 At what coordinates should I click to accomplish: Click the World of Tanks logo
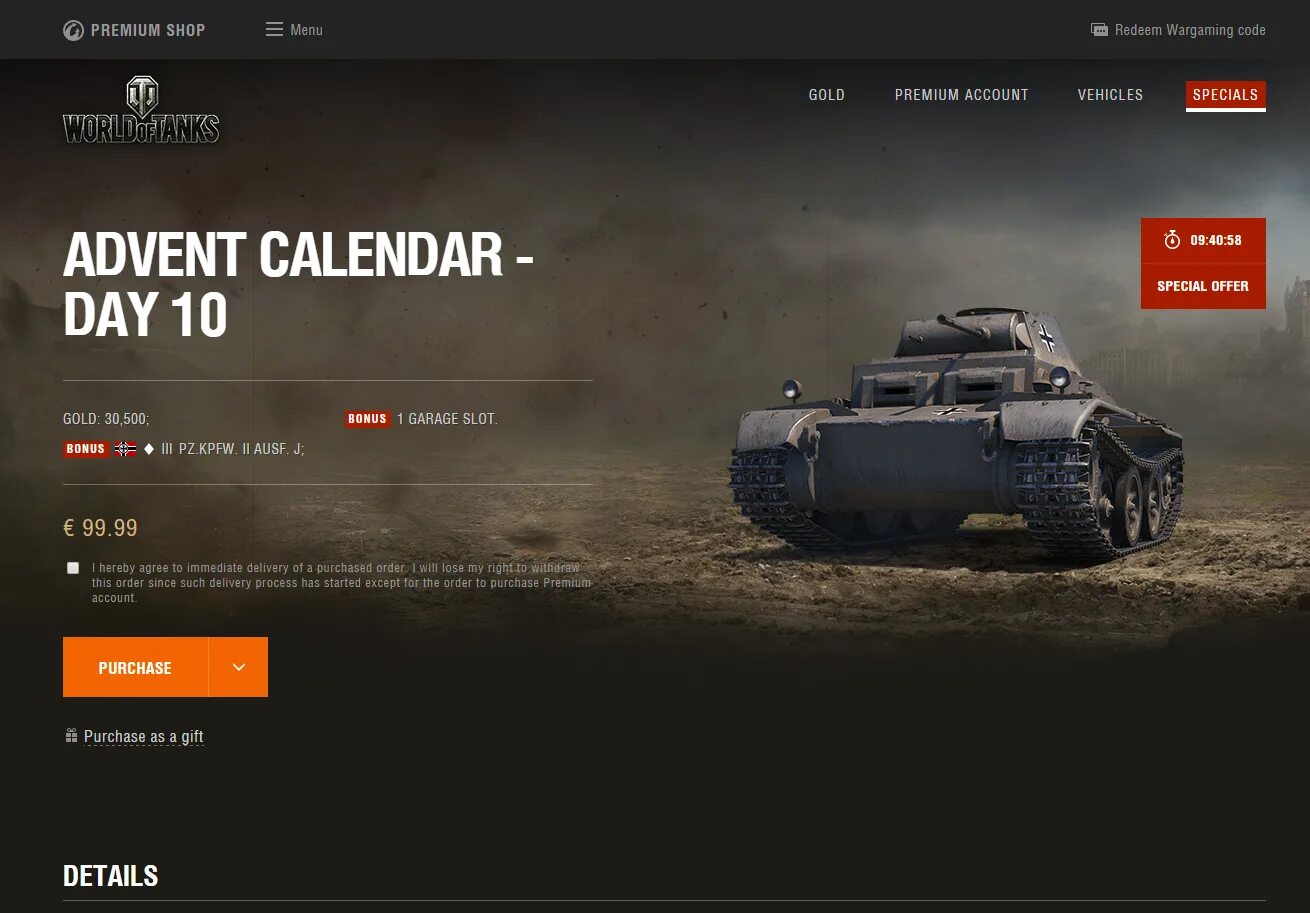coord(141,110)
